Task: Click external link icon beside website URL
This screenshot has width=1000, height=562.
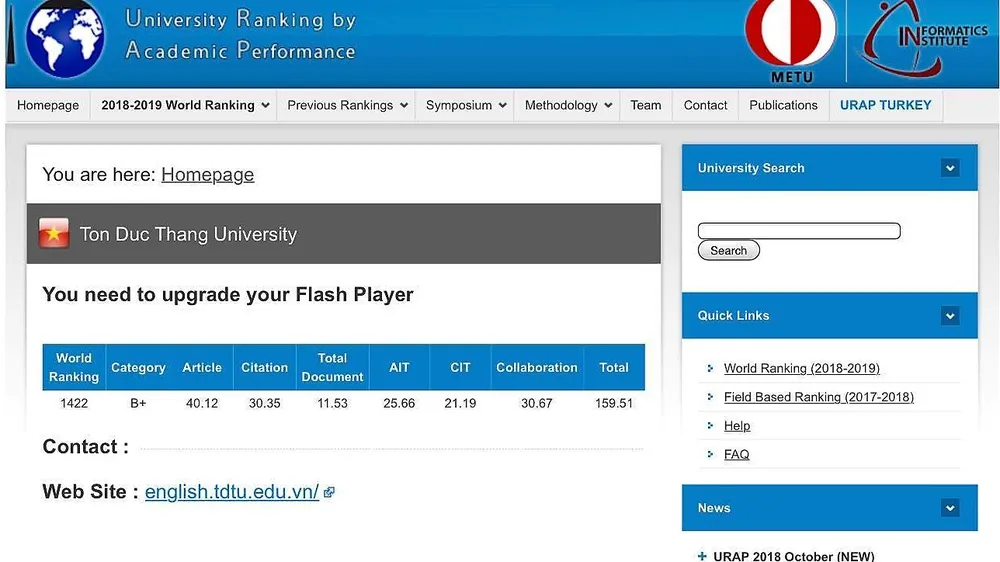Action: (329, 492)
